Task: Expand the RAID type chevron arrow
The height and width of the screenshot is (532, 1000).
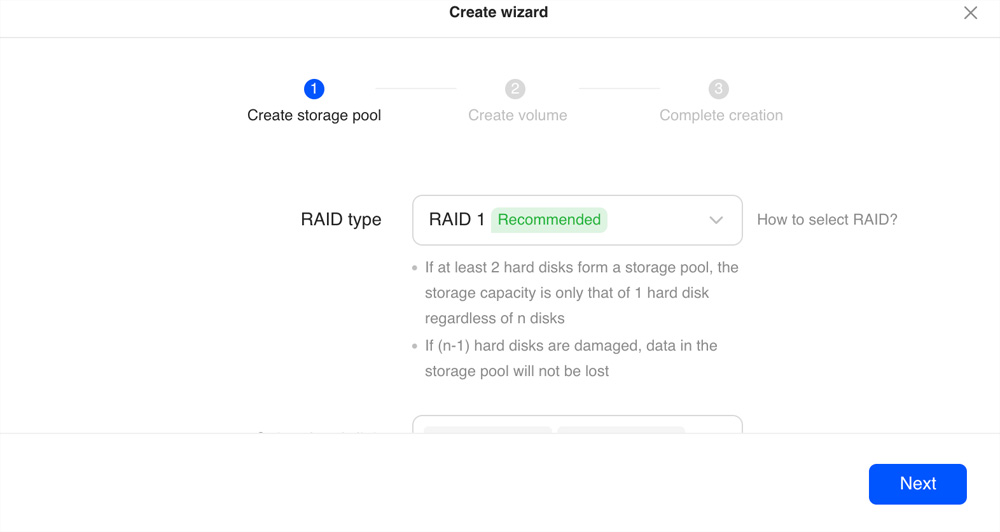Action: tap(716, 220)
